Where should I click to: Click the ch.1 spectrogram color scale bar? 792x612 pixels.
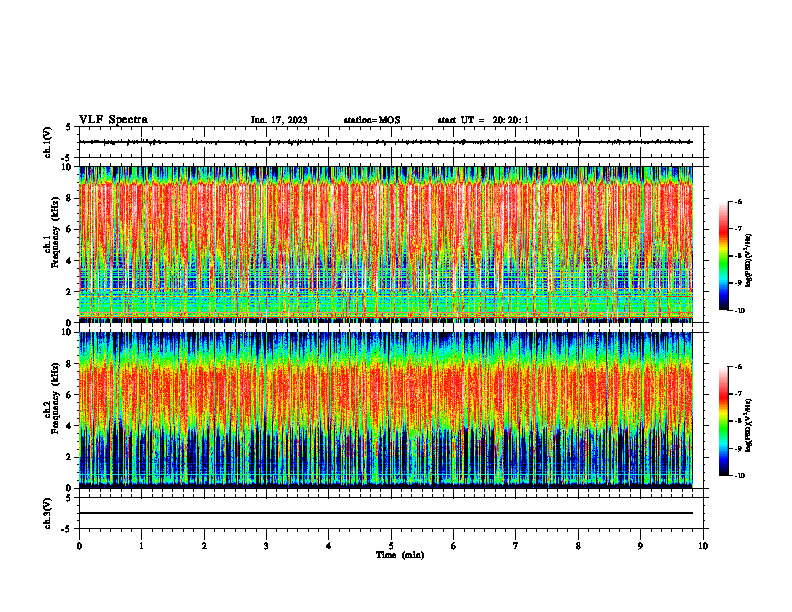723,256
